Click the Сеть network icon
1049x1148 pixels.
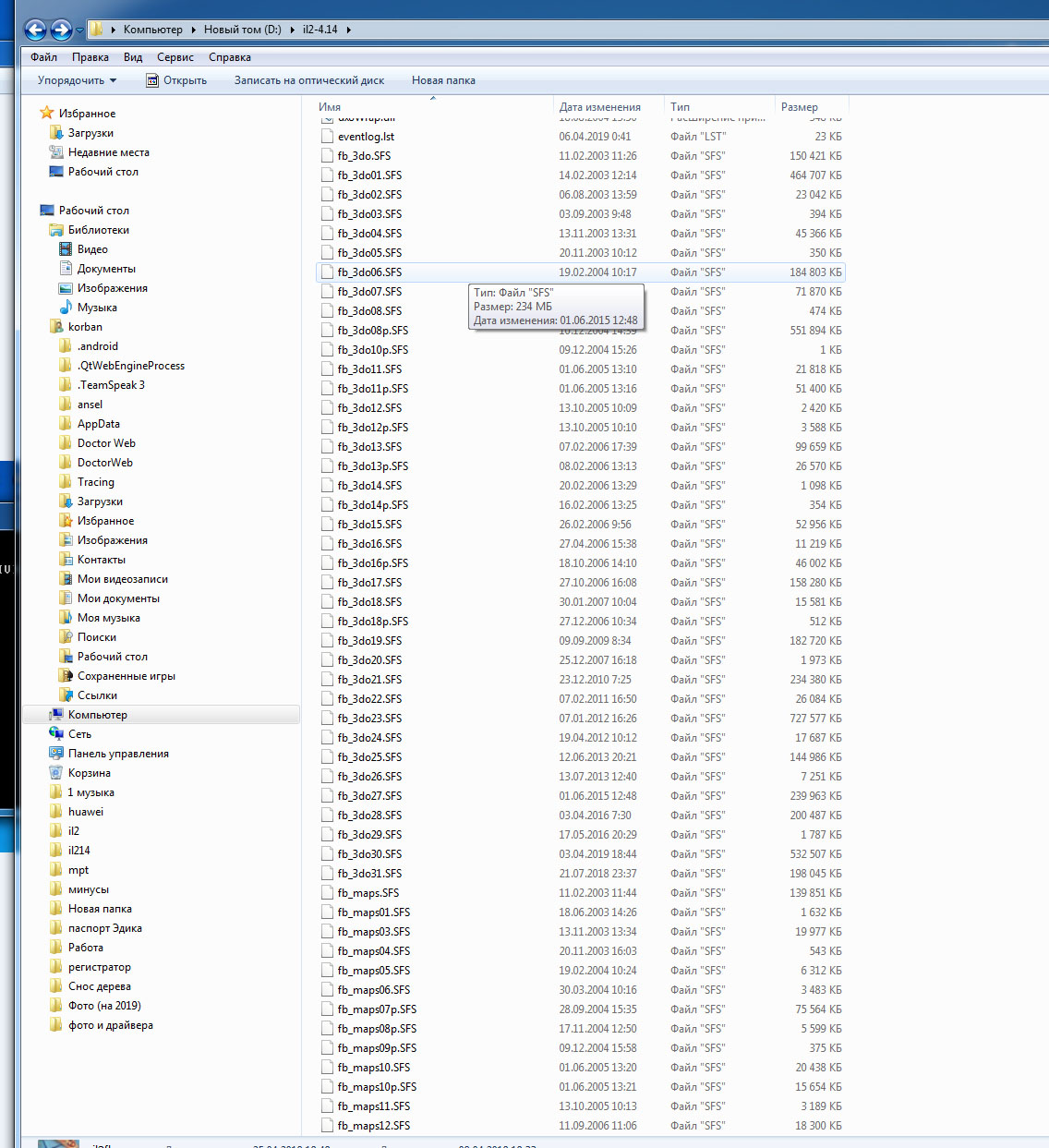tap(56, 734)
